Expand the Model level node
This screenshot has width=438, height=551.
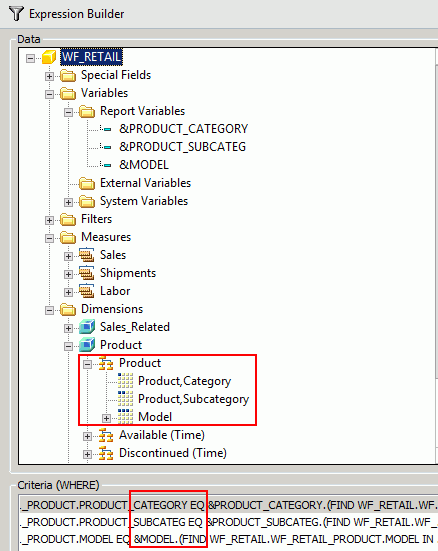[106, 418]
